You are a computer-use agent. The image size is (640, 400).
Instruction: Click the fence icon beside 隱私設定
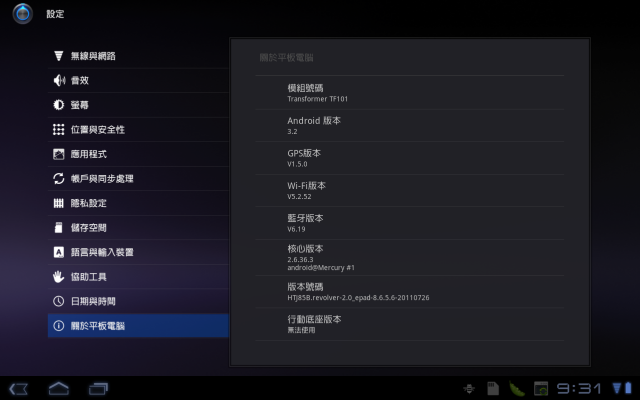click(59, 203)
